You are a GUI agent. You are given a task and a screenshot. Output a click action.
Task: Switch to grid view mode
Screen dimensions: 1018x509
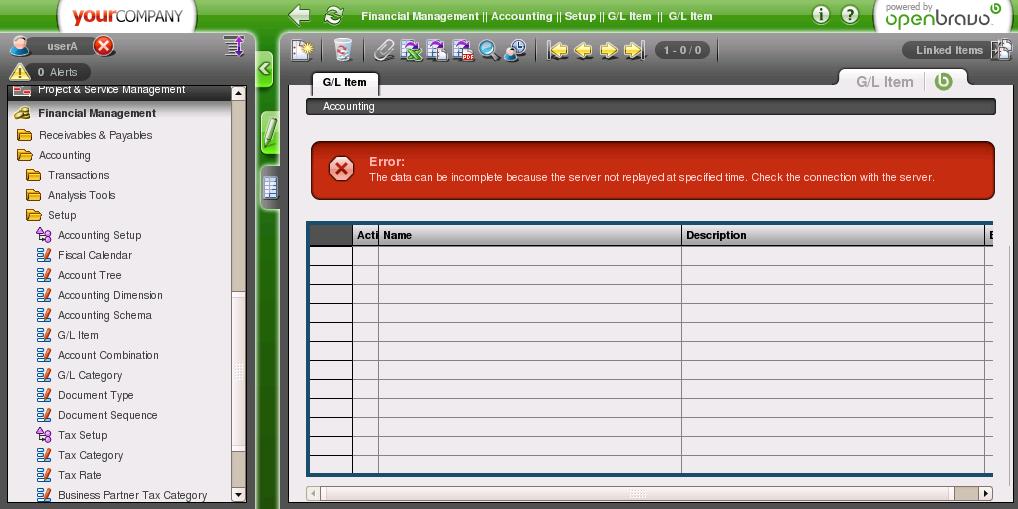click(270, 186)
